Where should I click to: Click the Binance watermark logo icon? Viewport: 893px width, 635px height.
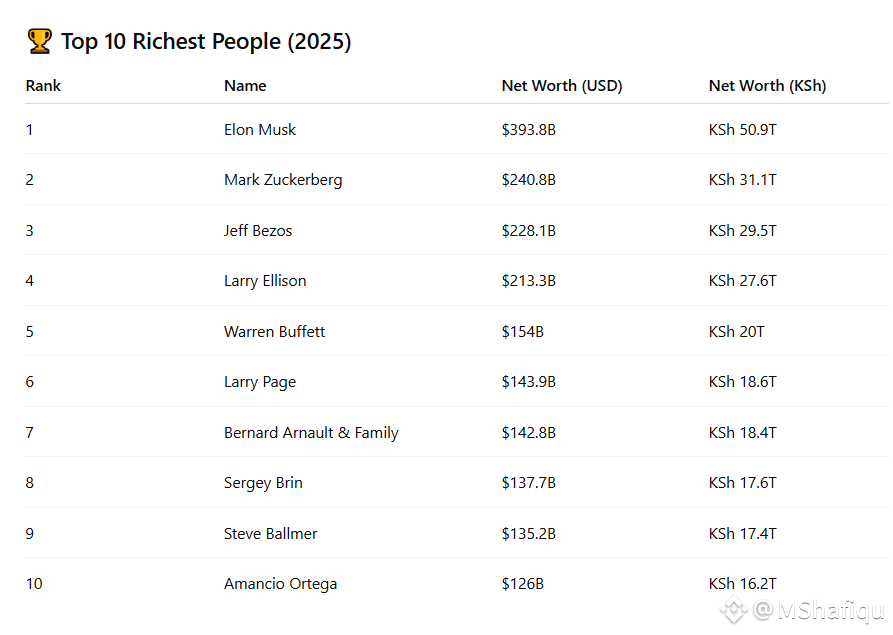click(735, 609)
